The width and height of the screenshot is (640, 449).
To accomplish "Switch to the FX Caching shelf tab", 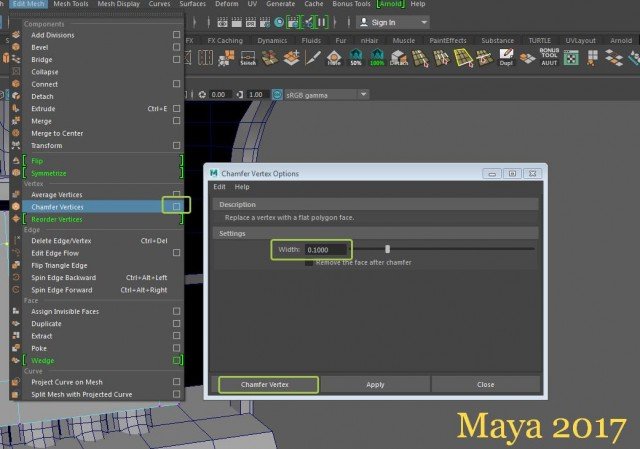I will tap(225, 40).
